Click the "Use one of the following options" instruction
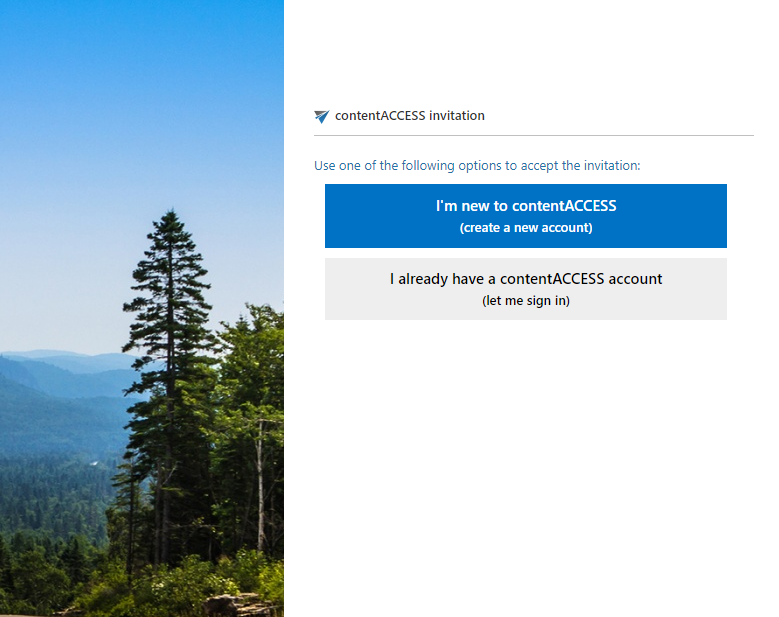Screen dimensions: 779x617 pos(477,165)
